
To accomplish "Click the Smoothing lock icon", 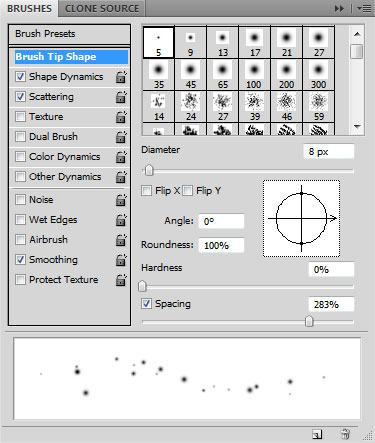I will point(121,260).
